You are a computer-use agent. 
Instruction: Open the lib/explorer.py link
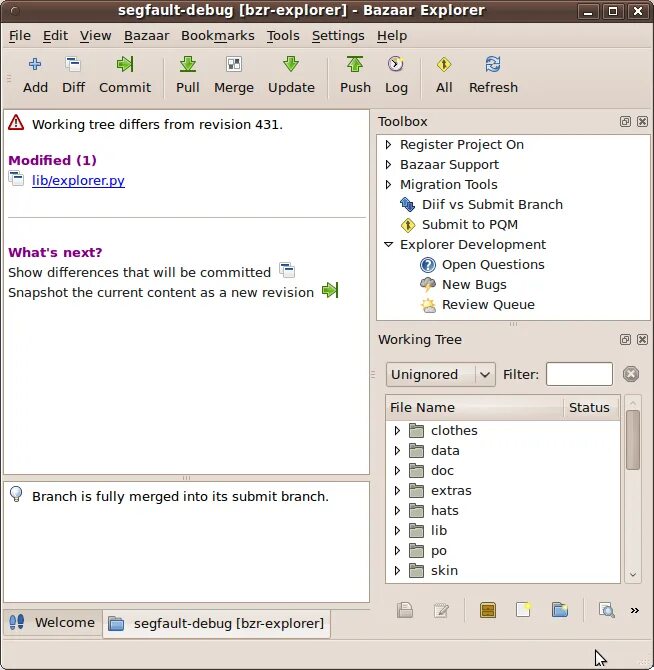point(78,180)
